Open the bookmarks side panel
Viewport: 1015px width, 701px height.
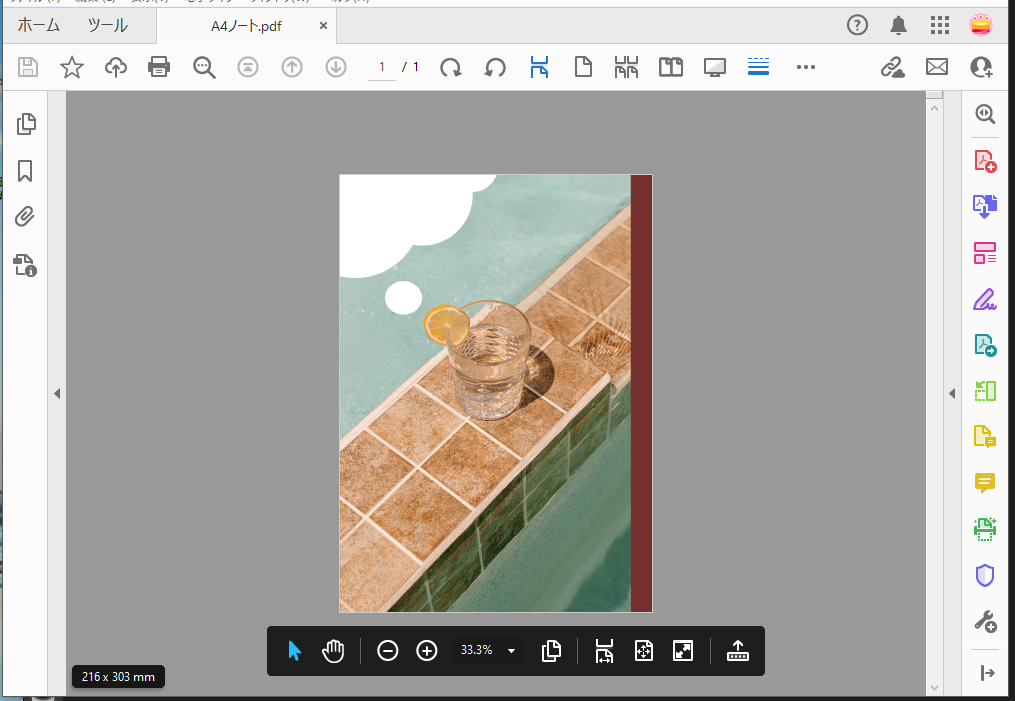26,171
